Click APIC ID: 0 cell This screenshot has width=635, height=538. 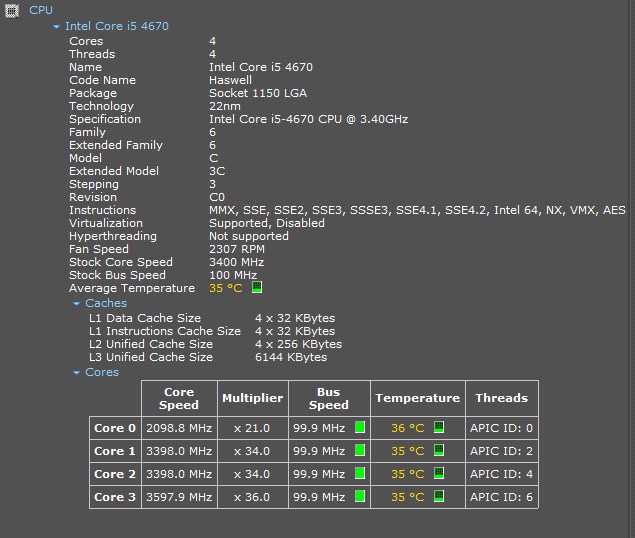(x=501, y=428)
